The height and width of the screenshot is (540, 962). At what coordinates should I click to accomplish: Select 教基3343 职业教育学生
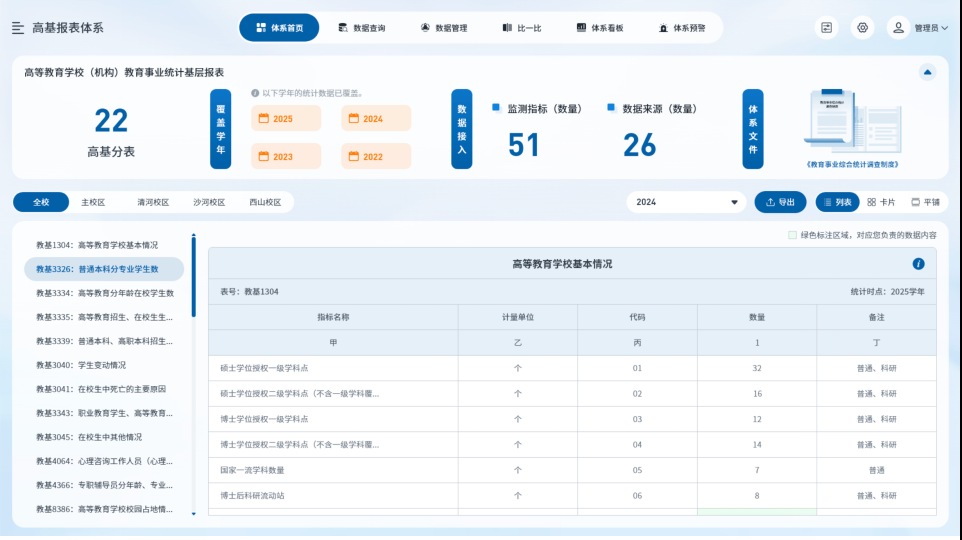point(104,413)
